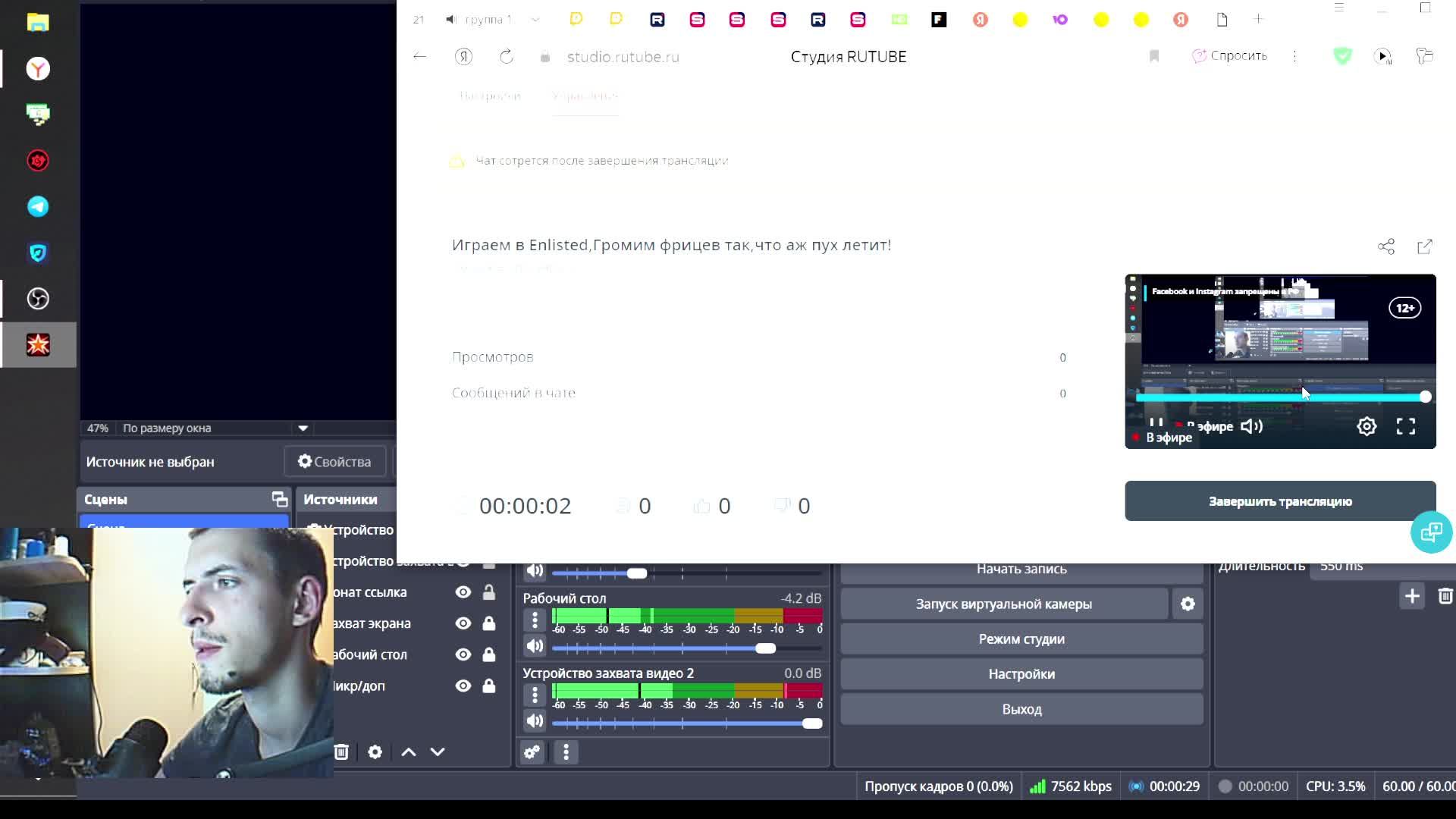Expand the tab group группа 1 dropdown
Viewport: 1456px width, 819px height.
coord(535,20)
